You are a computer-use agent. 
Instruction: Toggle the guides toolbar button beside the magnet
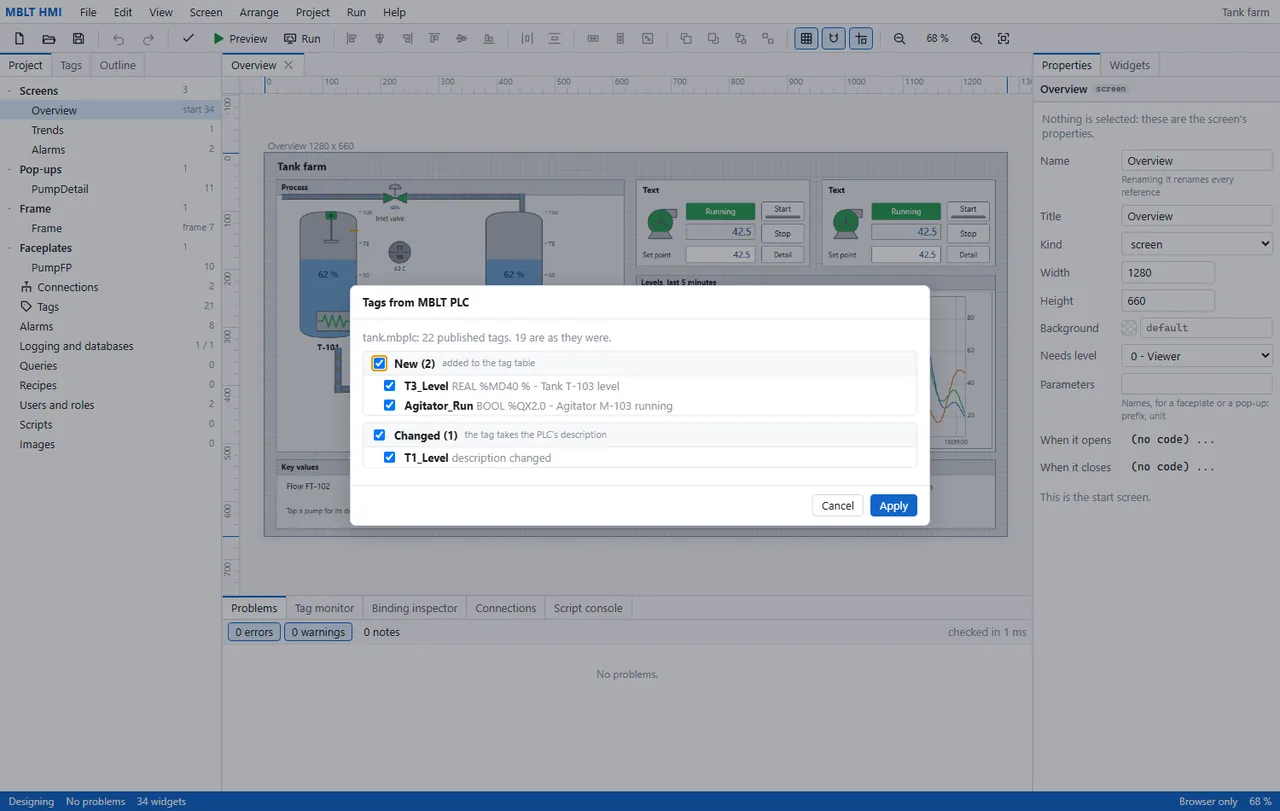click(x=861, y=39)
